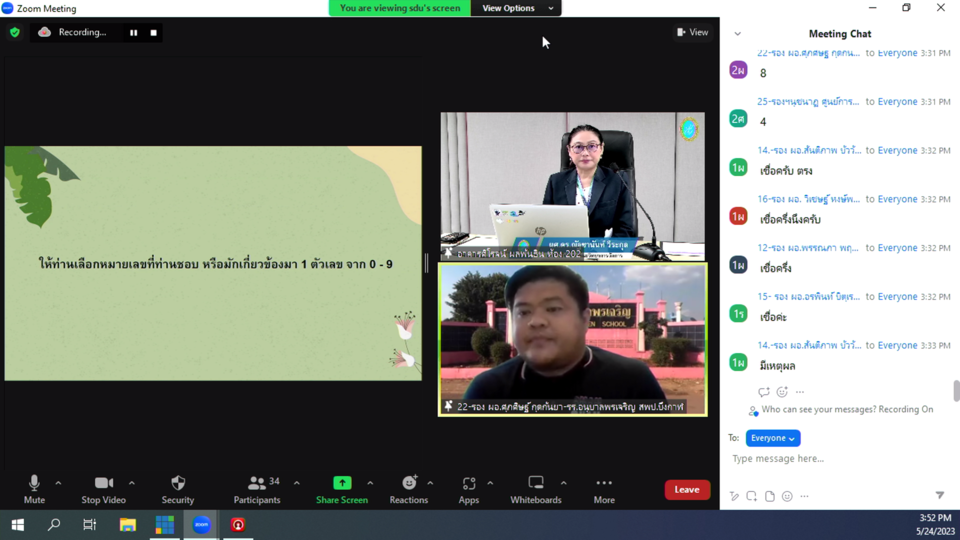The image size is (960, 540).
Task: Click the send message arrow in chat
Action: (939, 496)
